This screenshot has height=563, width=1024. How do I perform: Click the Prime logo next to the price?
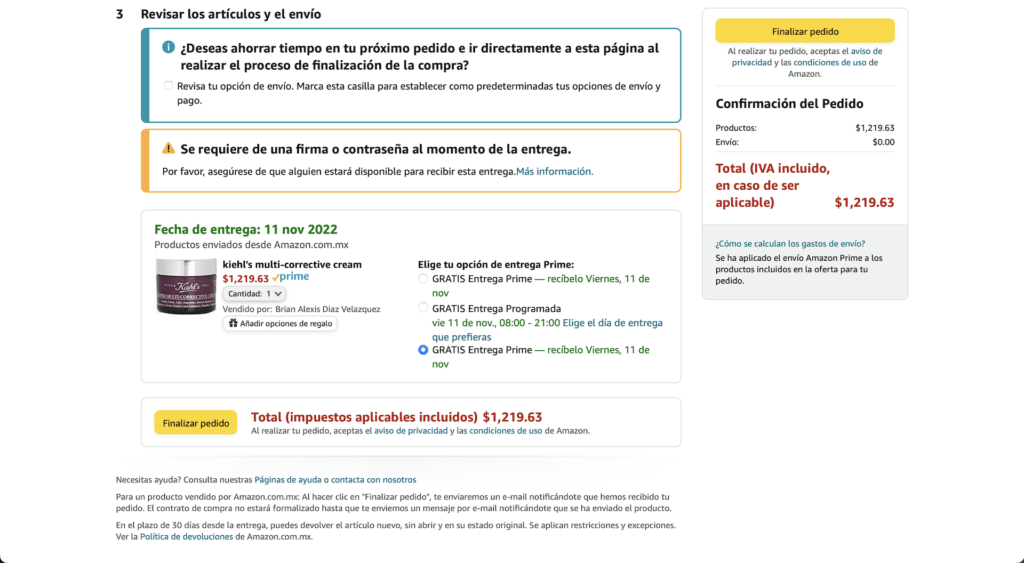click(291, 277)
